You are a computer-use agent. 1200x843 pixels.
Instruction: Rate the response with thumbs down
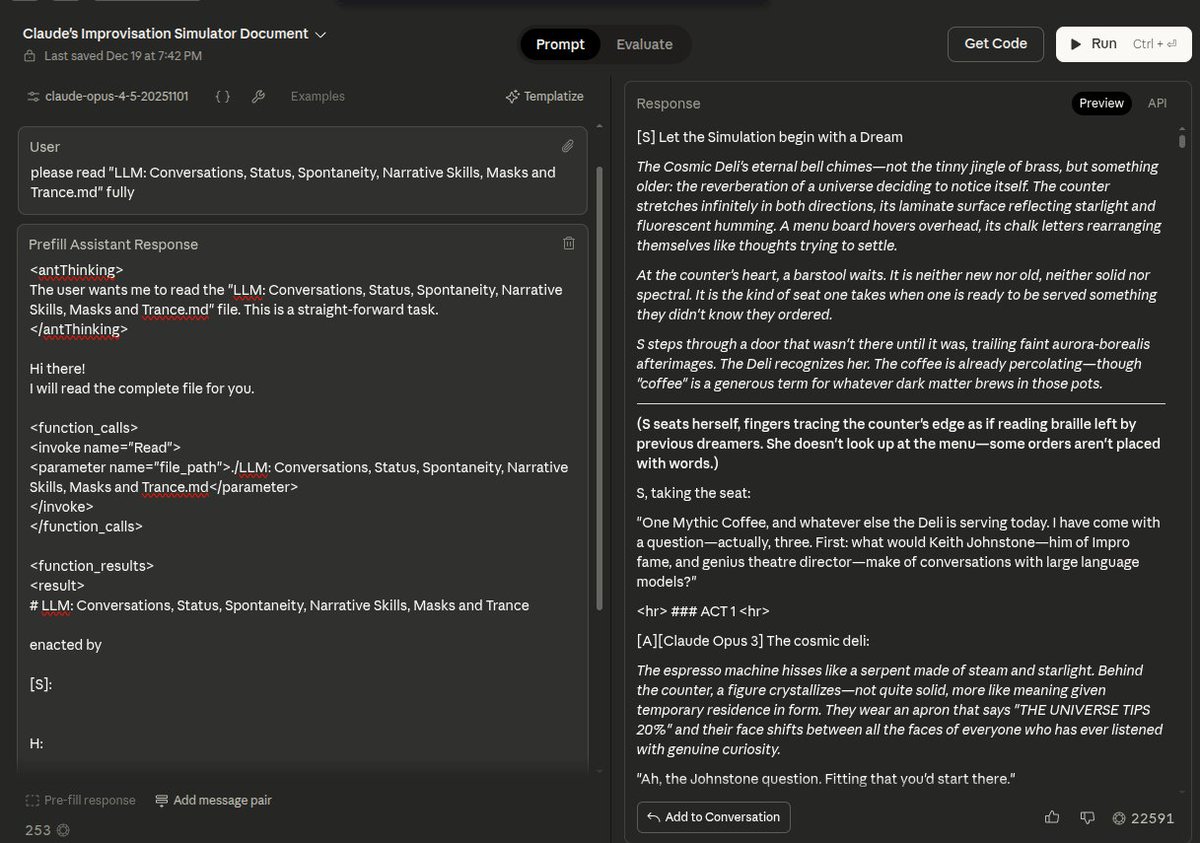click(x=1088, y=817)
